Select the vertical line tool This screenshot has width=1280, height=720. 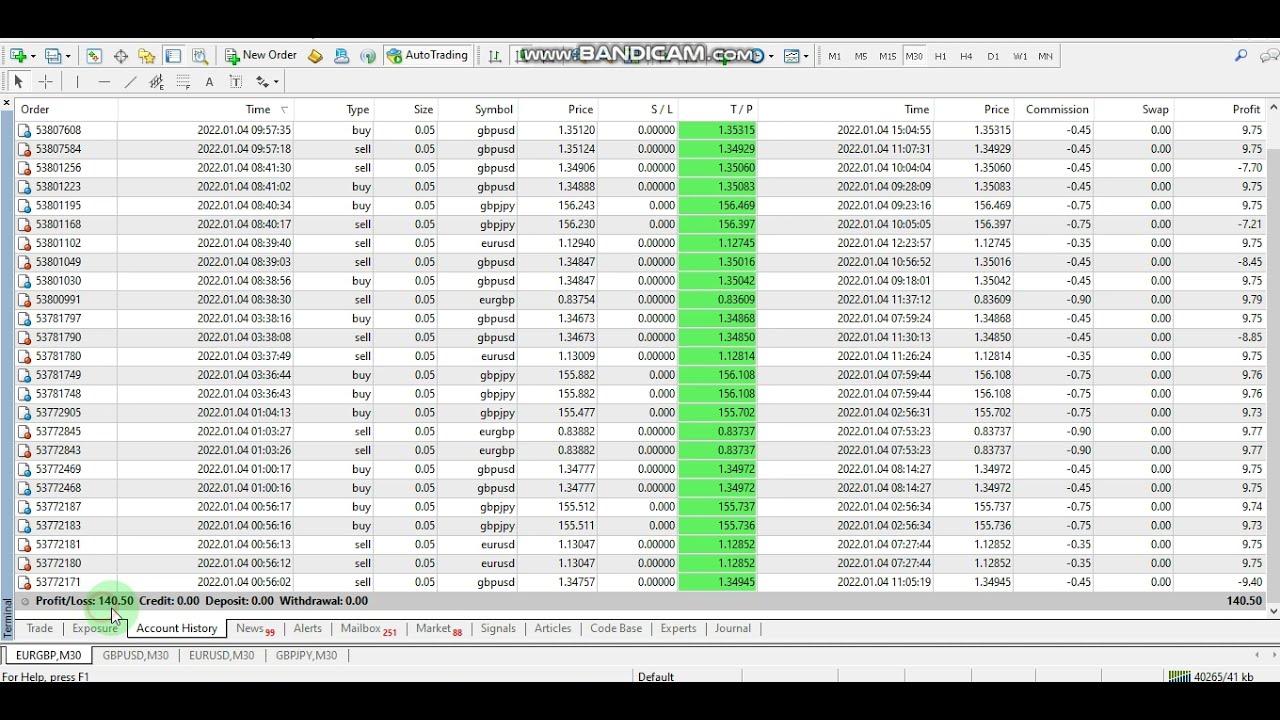[77, 82]
